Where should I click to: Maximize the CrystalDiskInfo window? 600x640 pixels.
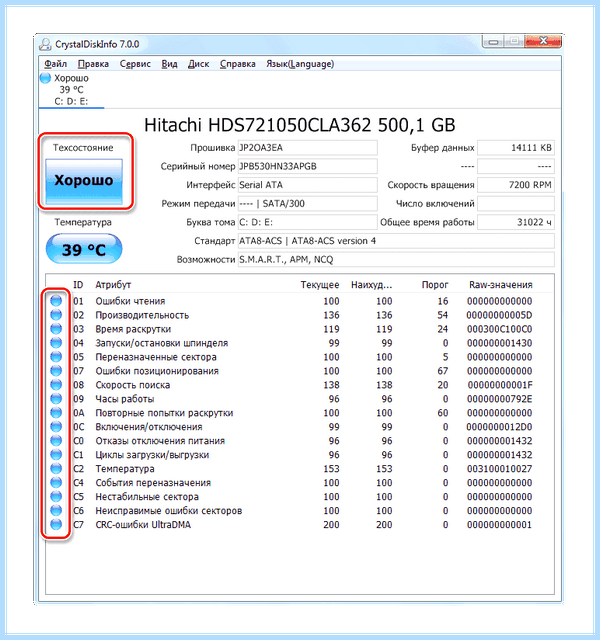tap(514, 41)
